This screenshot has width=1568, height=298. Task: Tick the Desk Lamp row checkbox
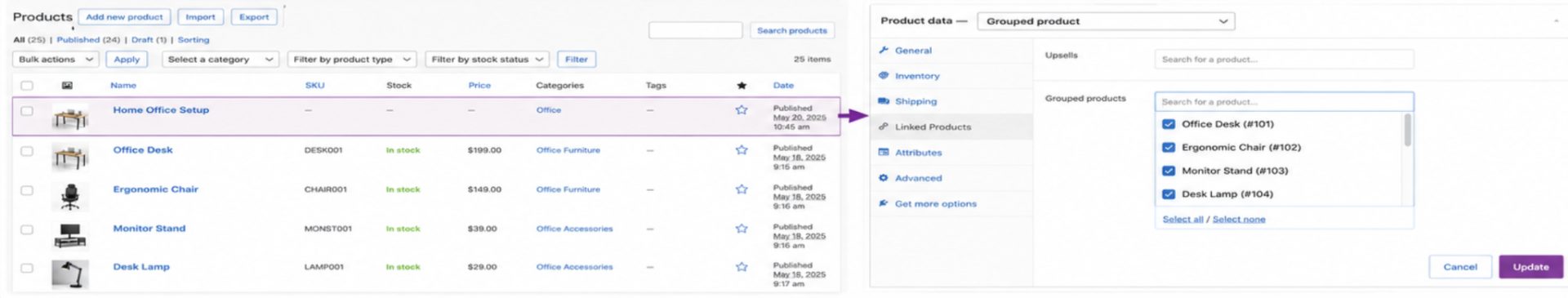click(x=27, y=268)
